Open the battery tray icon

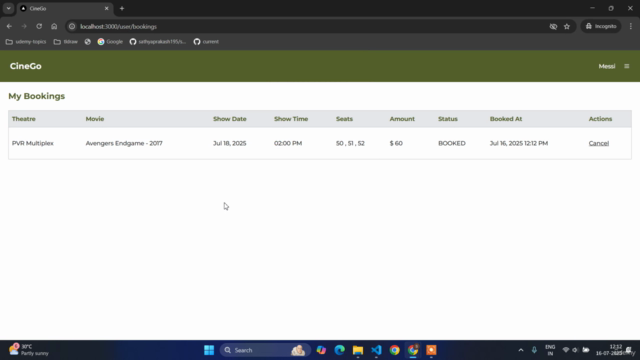pos(586,350)
